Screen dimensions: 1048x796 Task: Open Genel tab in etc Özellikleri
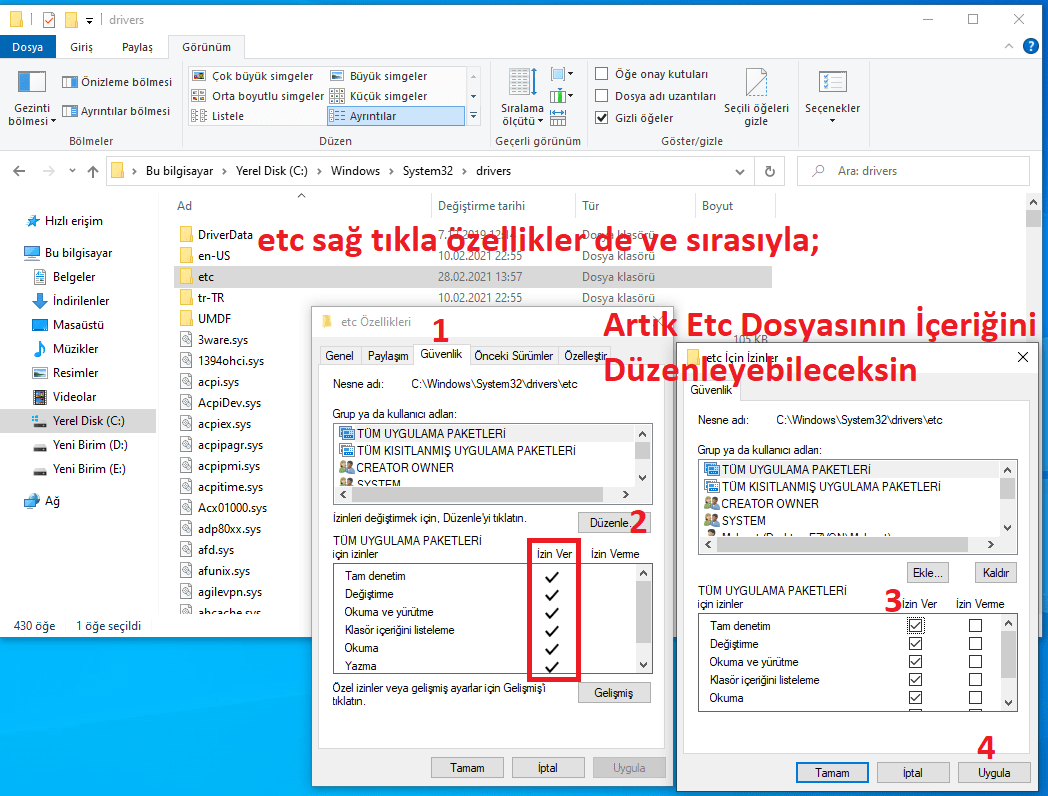pos(340,356)
